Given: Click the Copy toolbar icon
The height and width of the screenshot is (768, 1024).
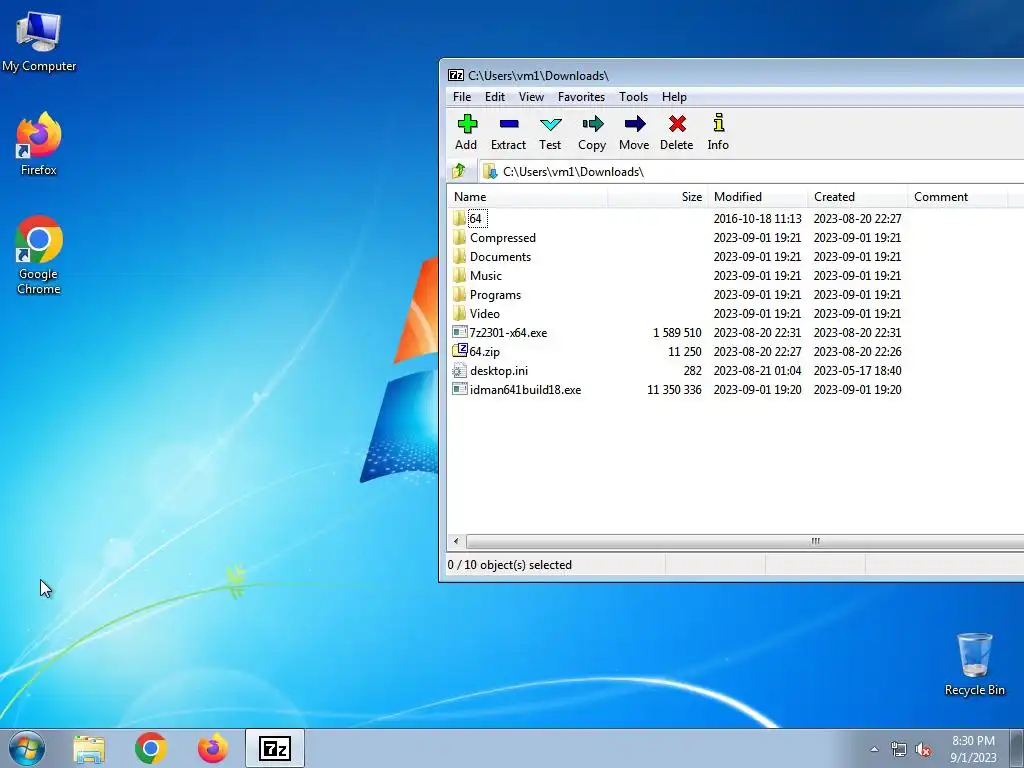Looking at the screenshot, I should pos(592,124).
